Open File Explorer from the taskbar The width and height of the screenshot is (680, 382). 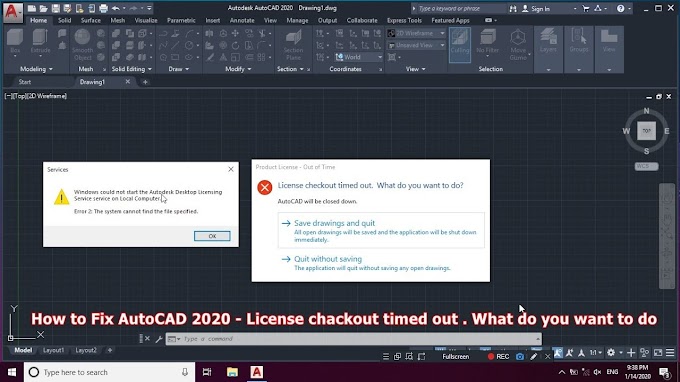[232, 372]
